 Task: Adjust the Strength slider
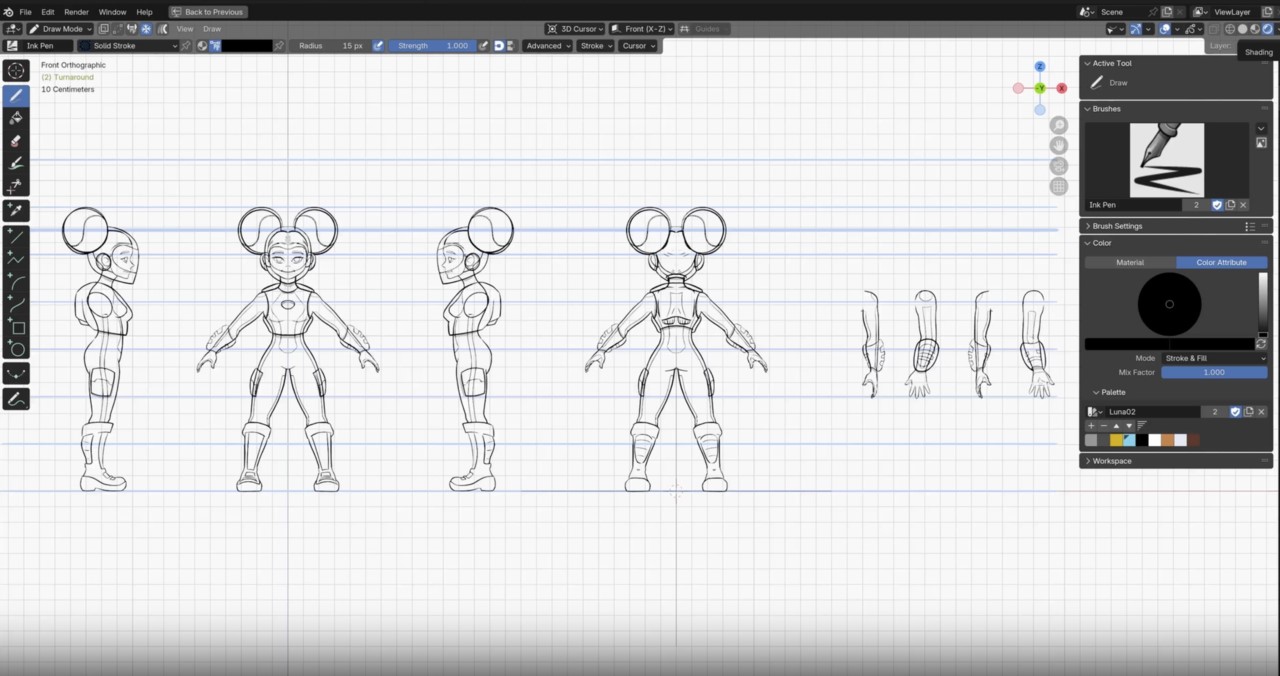[431, 46]
